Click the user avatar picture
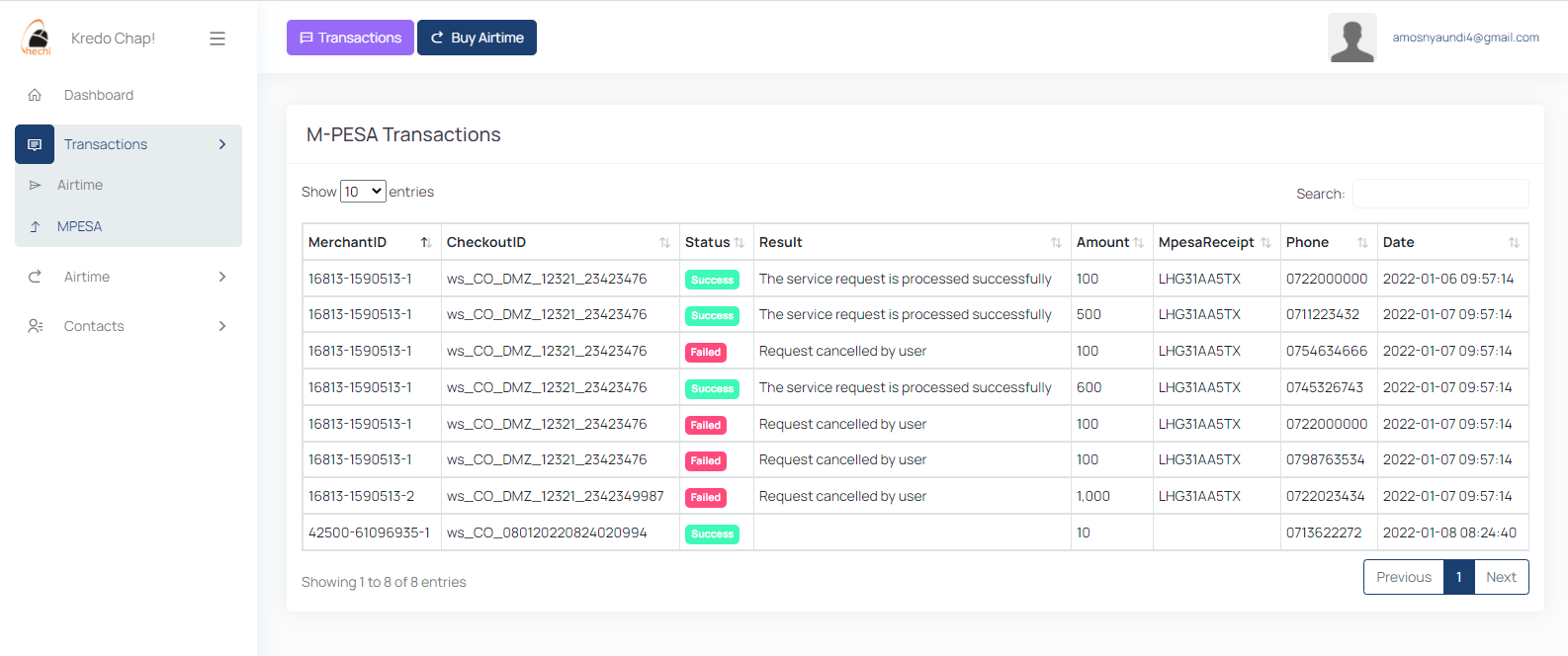Viewport: 1568px width, 656px height. pyautogui.click(x=1352, y=38)
